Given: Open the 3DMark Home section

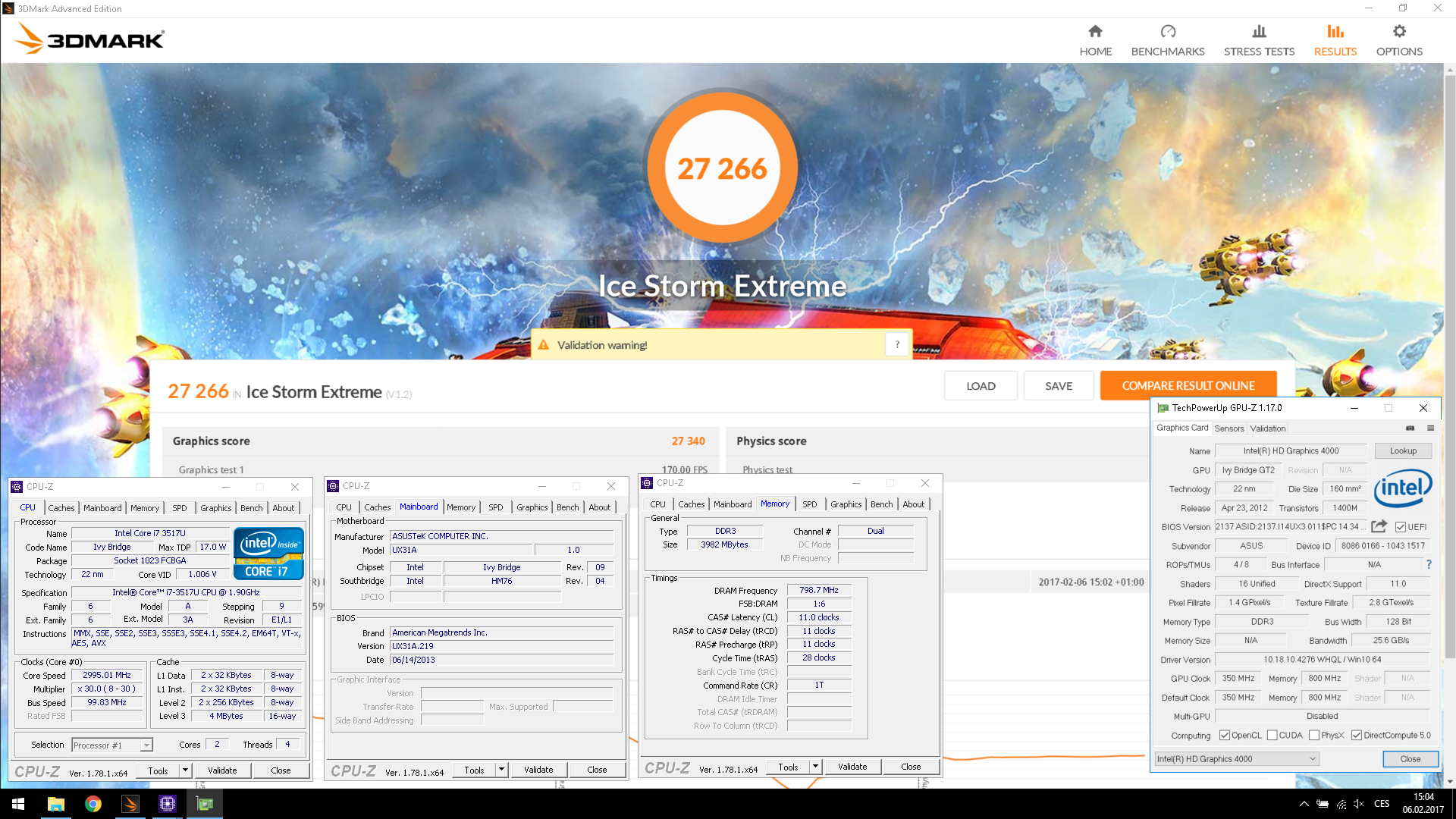Looking at the screenshot, I should pos(1095,40).
